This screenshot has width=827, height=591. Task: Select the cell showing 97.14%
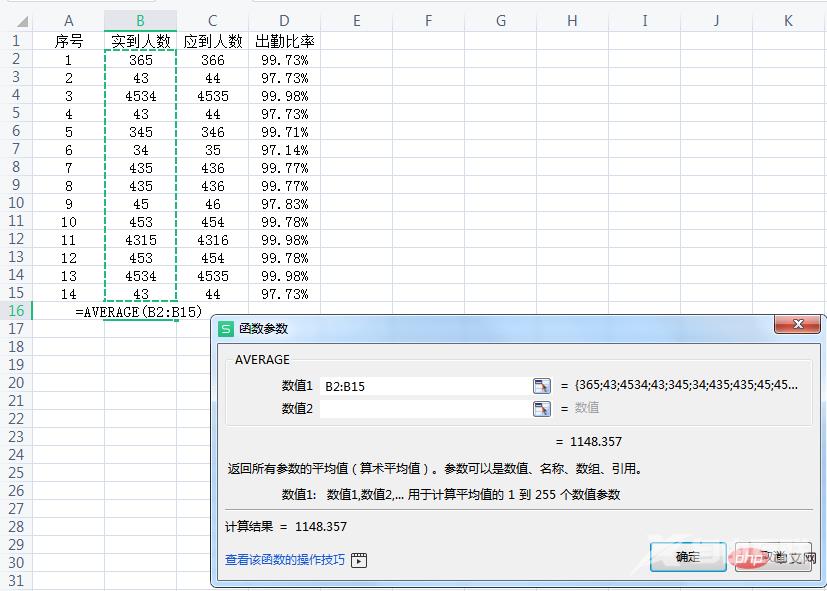[285, 150]
